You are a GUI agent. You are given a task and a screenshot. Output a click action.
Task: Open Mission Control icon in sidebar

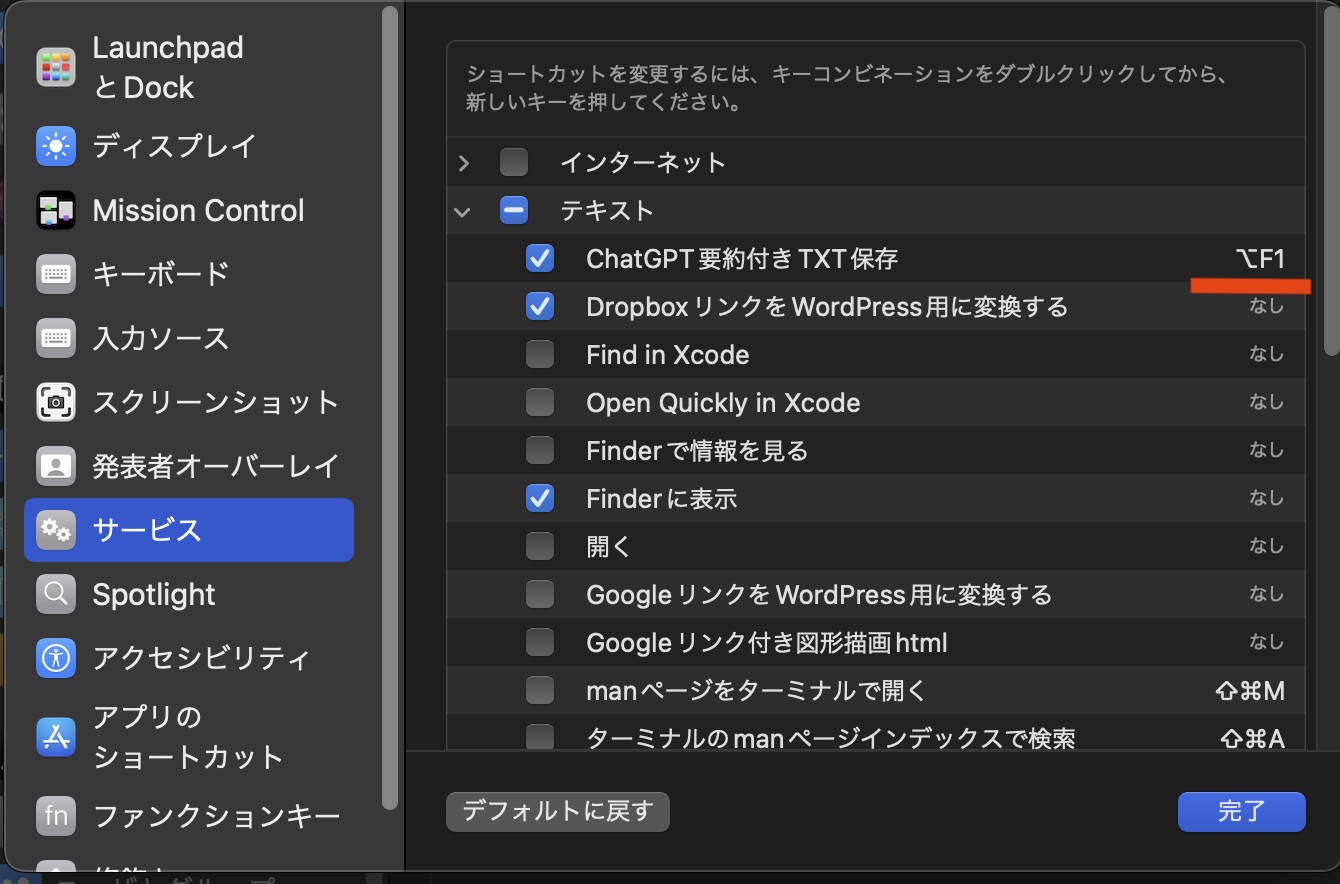point(56,211)
